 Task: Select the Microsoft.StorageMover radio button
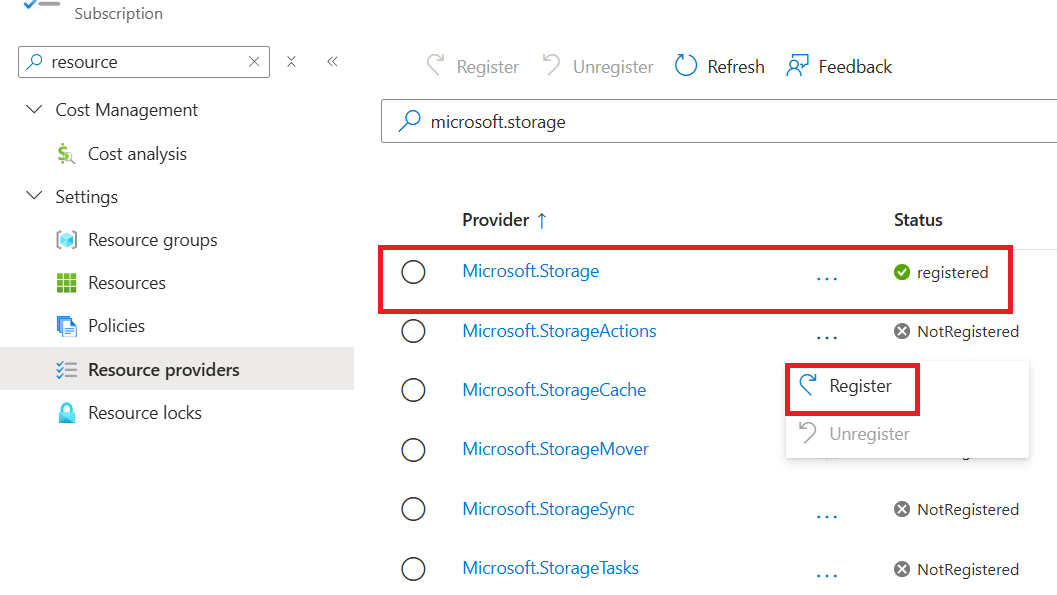point(413,449)
